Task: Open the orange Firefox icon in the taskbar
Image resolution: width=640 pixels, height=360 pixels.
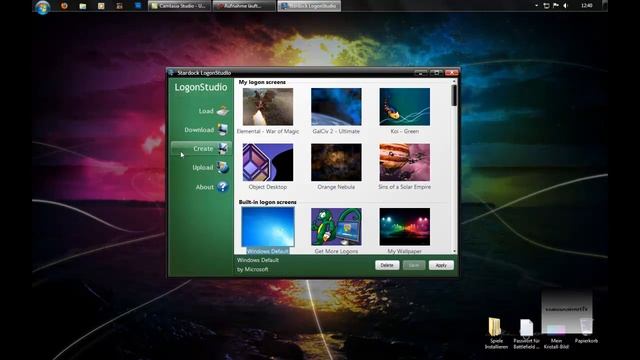Action: (x=64, y=6)
